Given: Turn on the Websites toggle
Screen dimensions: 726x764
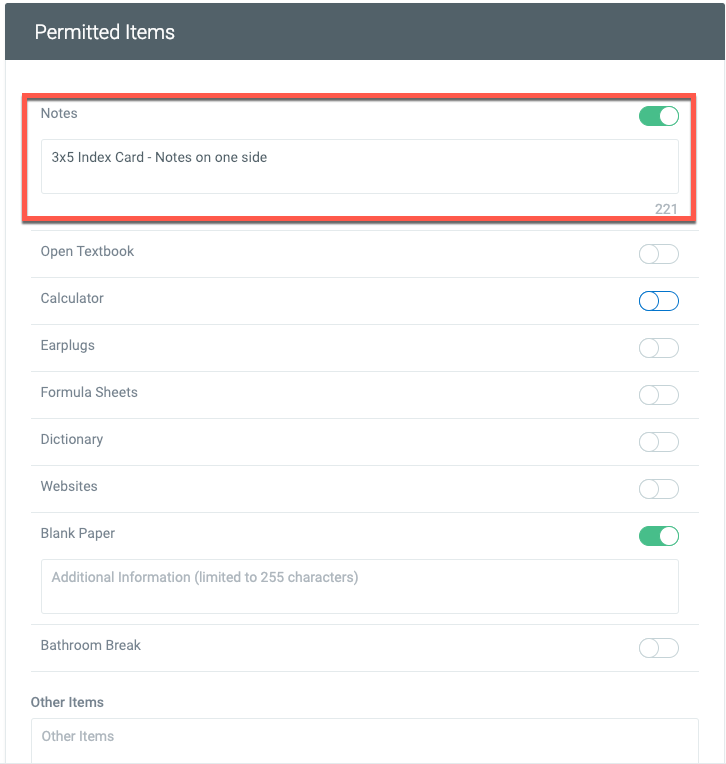Looking at the screenshot, I should tap(658, 489).
